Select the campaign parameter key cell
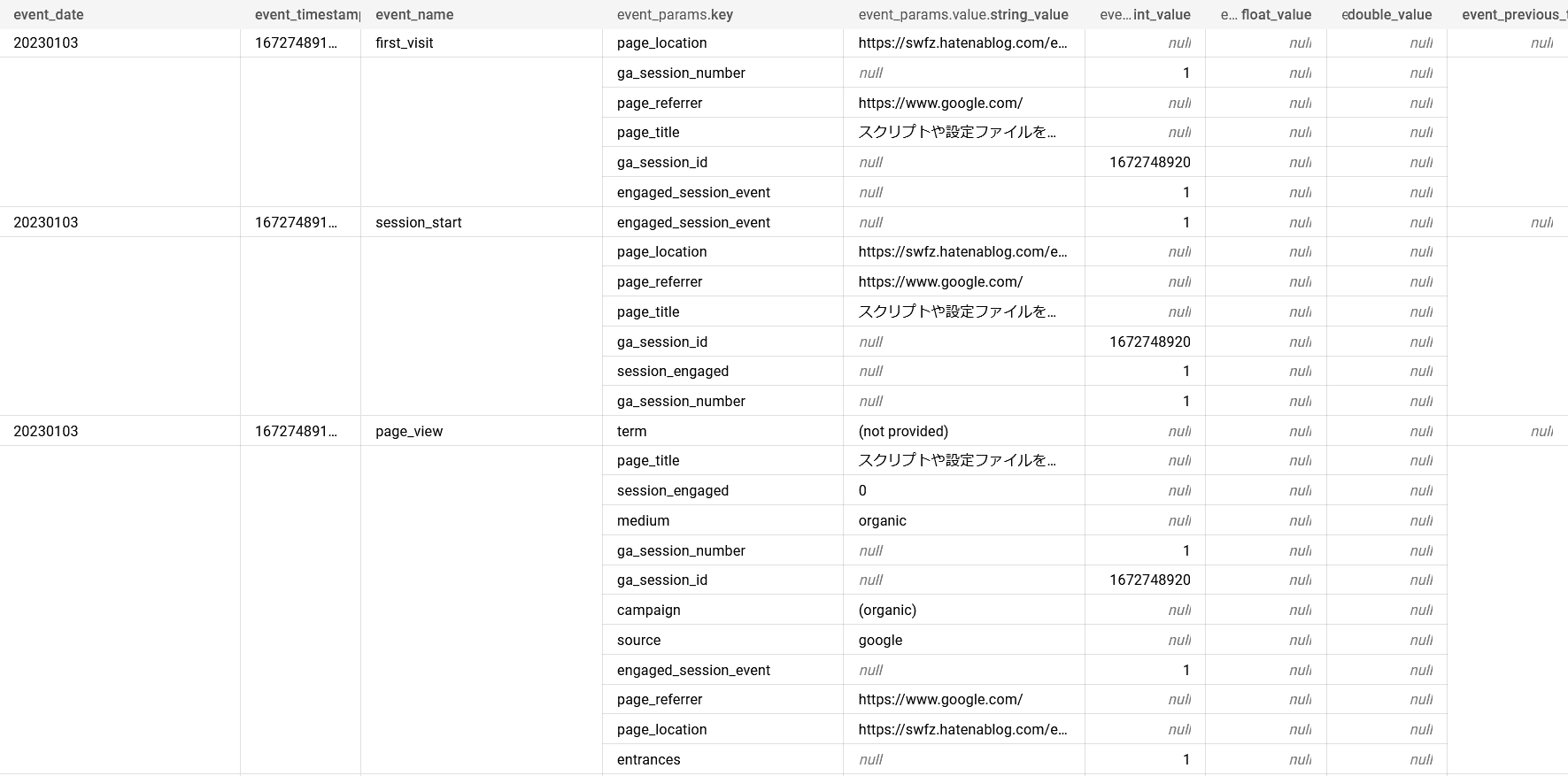This screenshot has height=776, width=1568. pyautogui.click(x=649, y=611)
